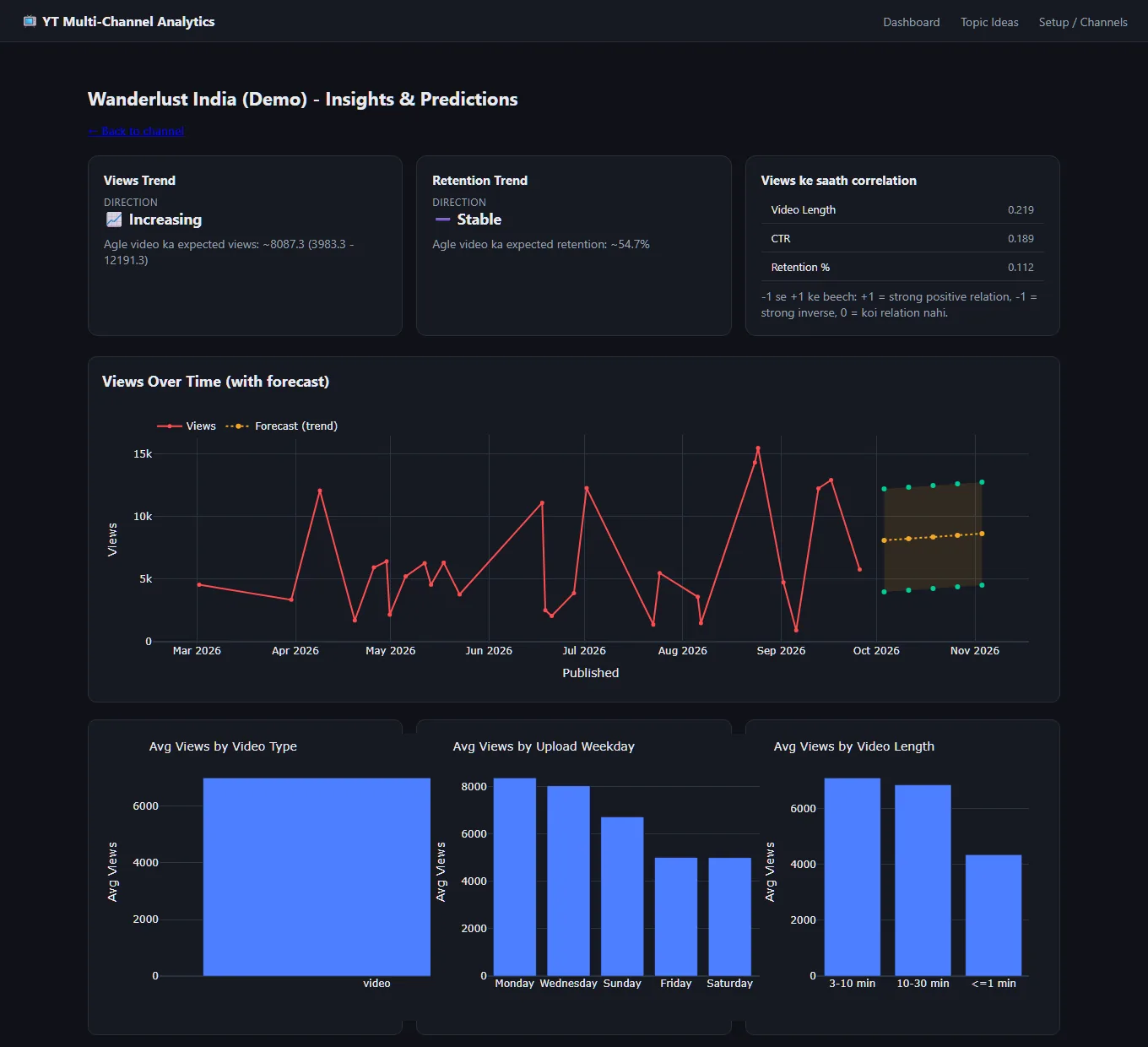The height and width of the screenshot is (1047, 1148).
Task: Click the 0.112 correlation value
Action: click(1021, 268)
